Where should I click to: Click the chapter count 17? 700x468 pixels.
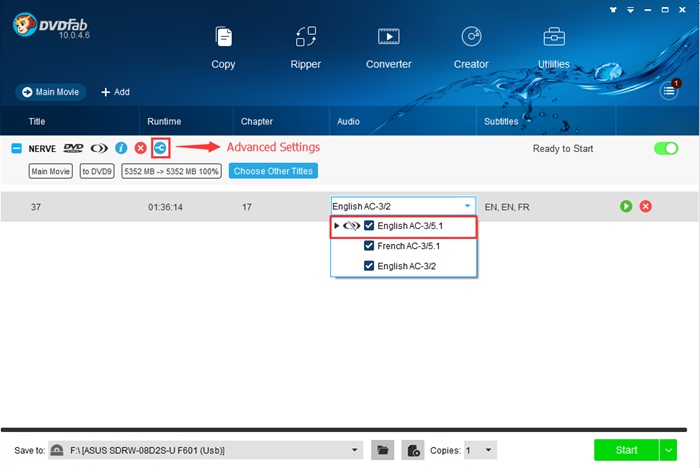click(247, 207)
